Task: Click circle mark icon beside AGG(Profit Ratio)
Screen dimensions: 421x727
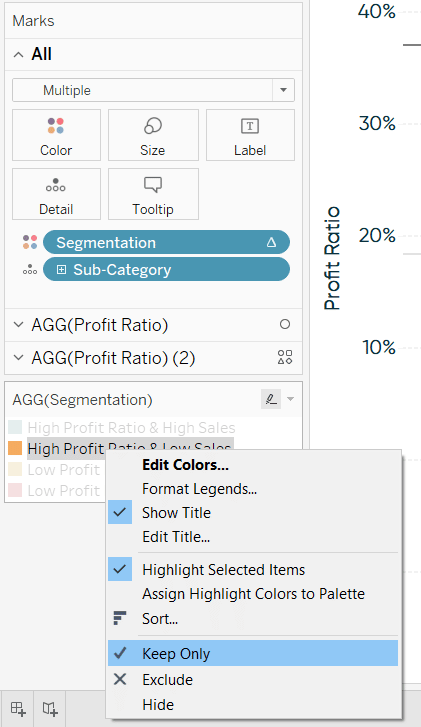Action: [x=285, y=325]
